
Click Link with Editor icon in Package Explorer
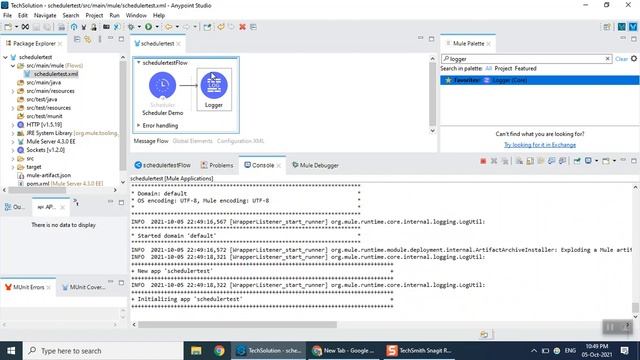[88, 39]
